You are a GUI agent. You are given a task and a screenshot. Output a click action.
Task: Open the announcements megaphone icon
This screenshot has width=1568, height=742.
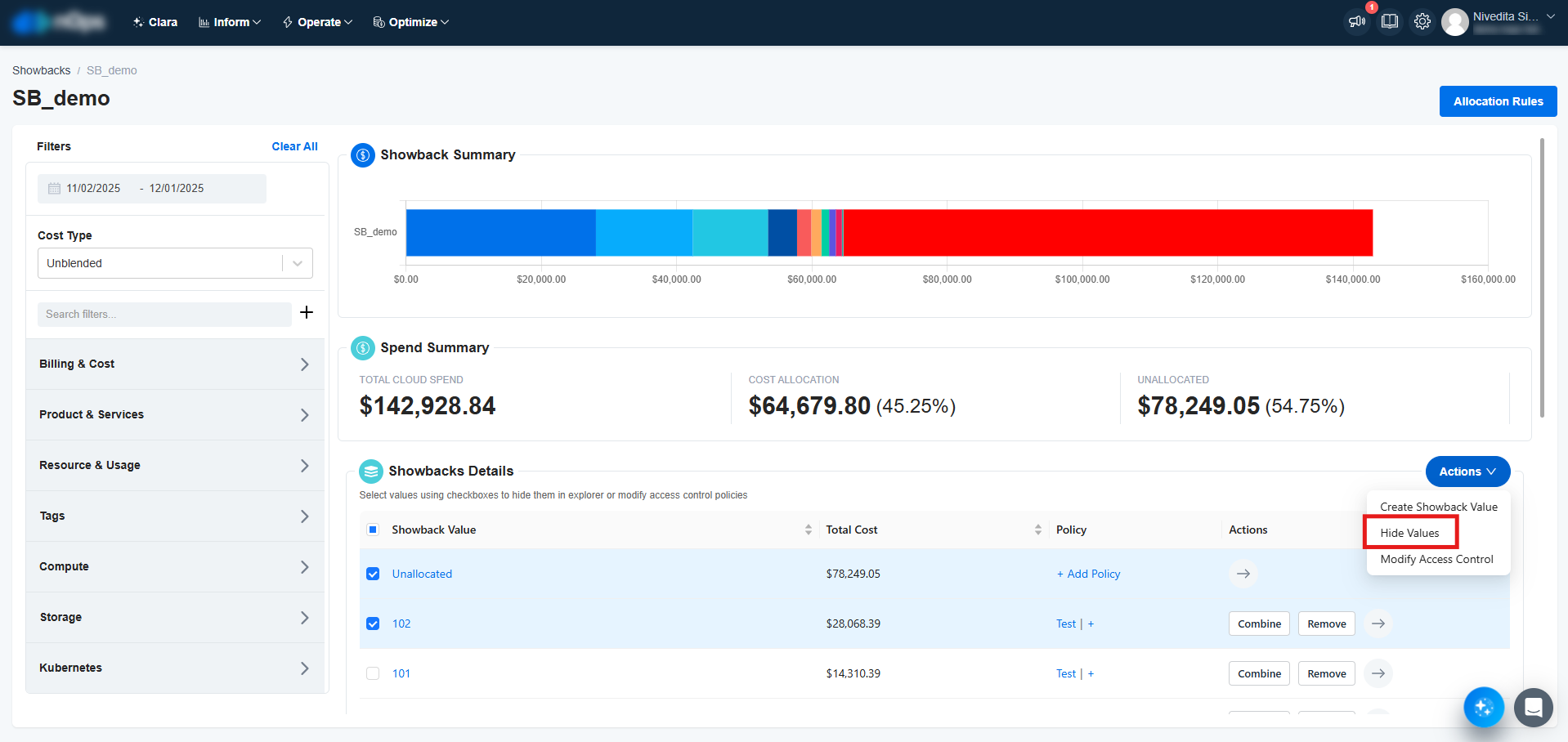pyautogui.click(x=1357, y=22)
